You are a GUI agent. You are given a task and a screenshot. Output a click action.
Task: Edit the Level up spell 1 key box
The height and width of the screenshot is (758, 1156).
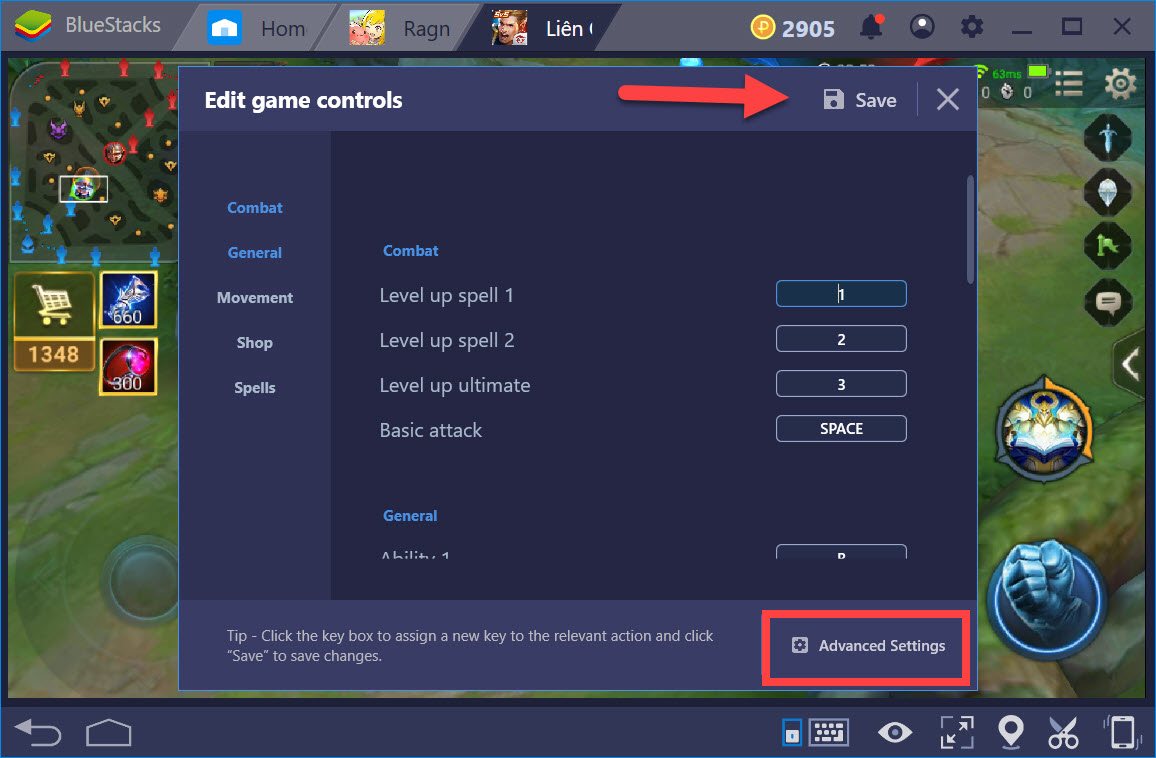[841, 294]
